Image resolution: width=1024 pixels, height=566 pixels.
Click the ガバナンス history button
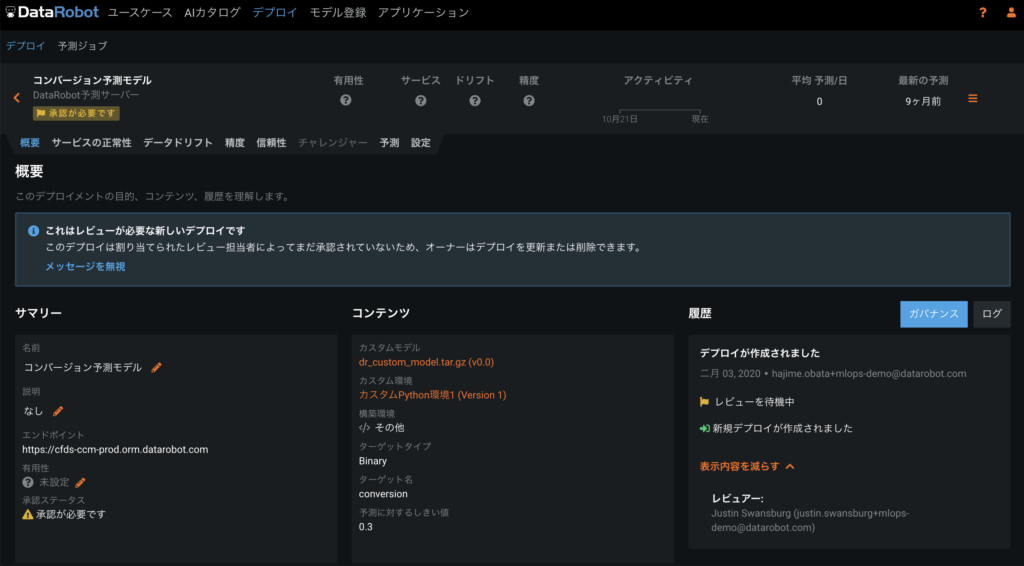point(934,314)
